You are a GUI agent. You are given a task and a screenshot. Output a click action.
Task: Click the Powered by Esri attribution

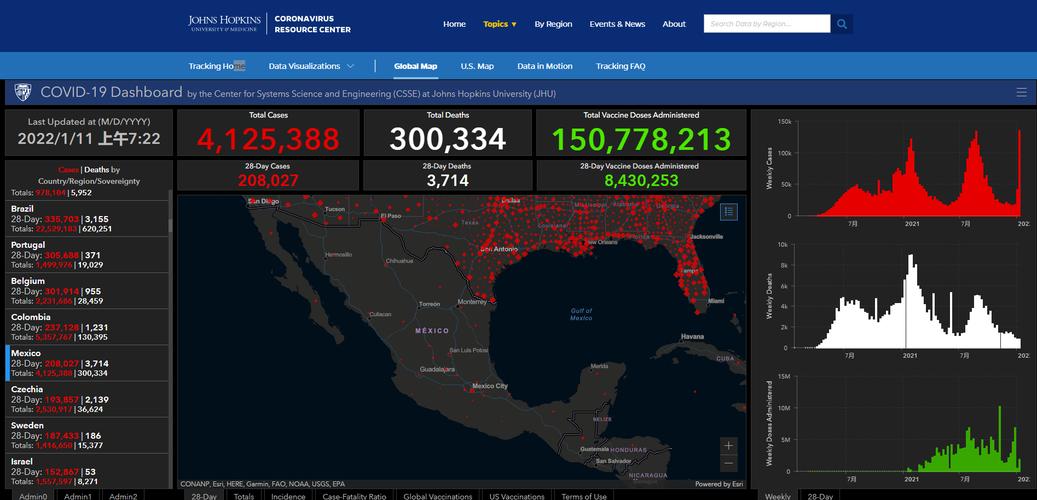(x=720, y=484)
